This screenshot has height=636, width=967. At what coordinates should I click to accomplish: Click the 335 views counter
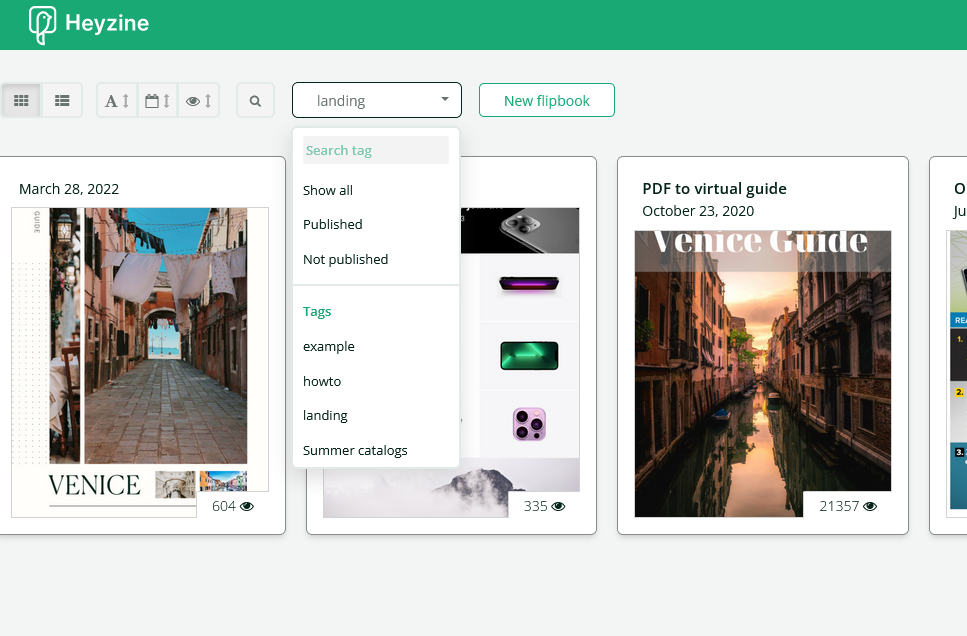click(544, 506)
